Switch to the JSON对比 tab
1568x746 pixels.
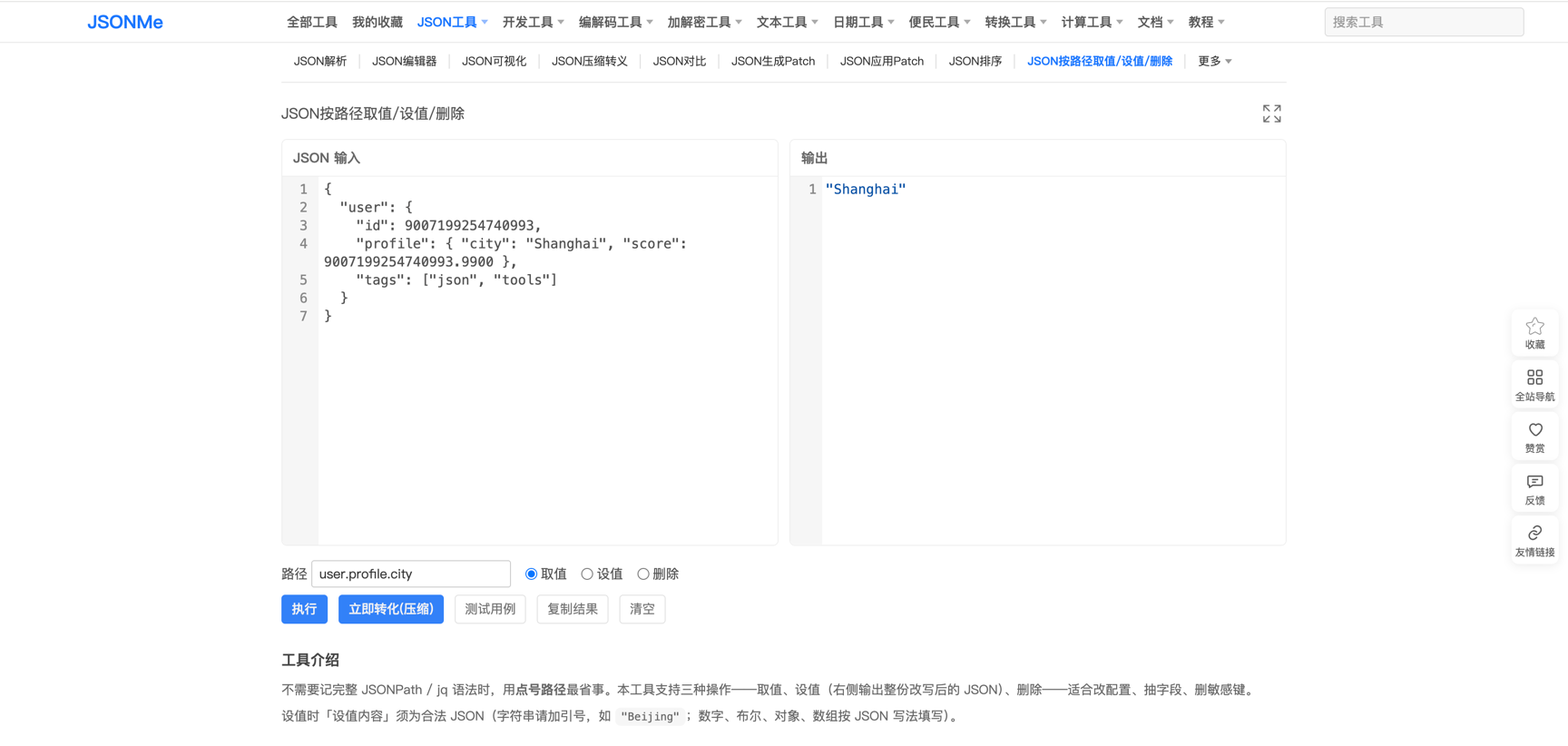pyautogui.click(x=680, y=61)
